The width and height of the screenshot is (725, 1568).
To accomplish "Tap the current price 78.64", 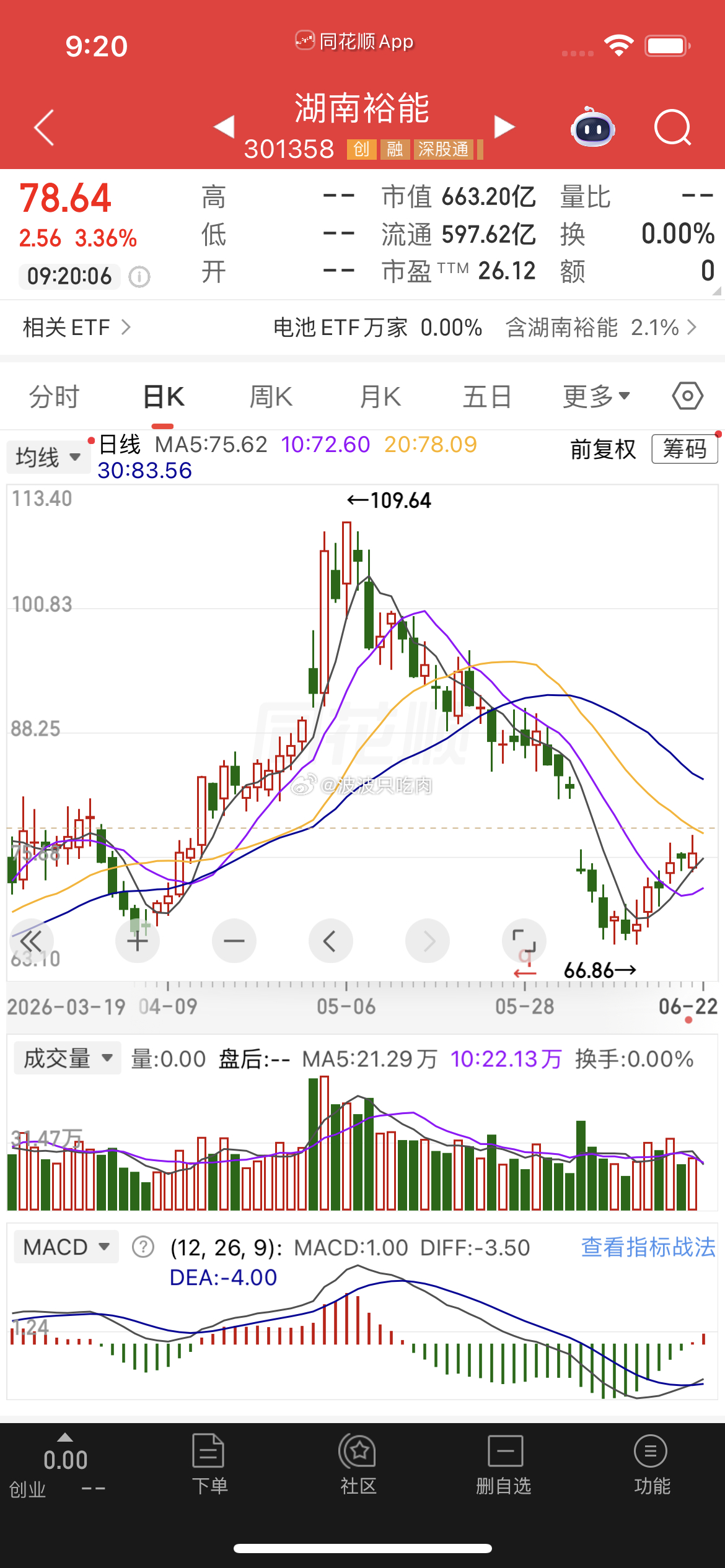I will coord(65,198).
